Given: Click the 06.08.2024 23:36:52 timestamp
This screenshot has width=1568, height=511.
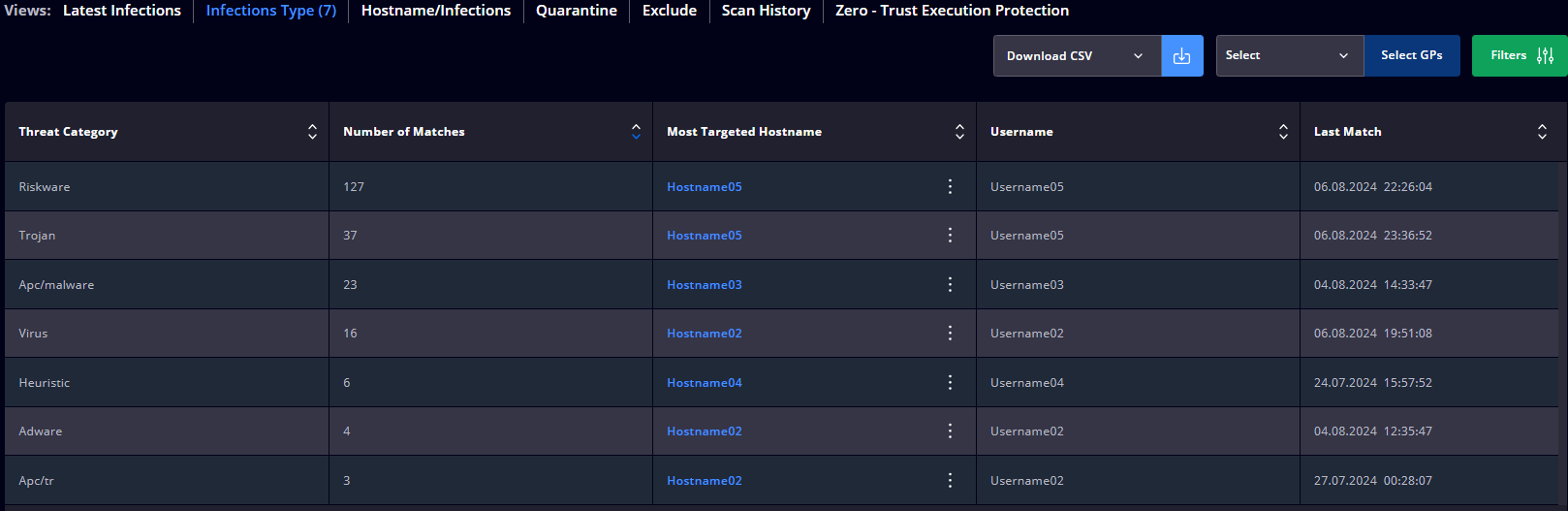Looking at the screenshot, I should point(1373,236).
